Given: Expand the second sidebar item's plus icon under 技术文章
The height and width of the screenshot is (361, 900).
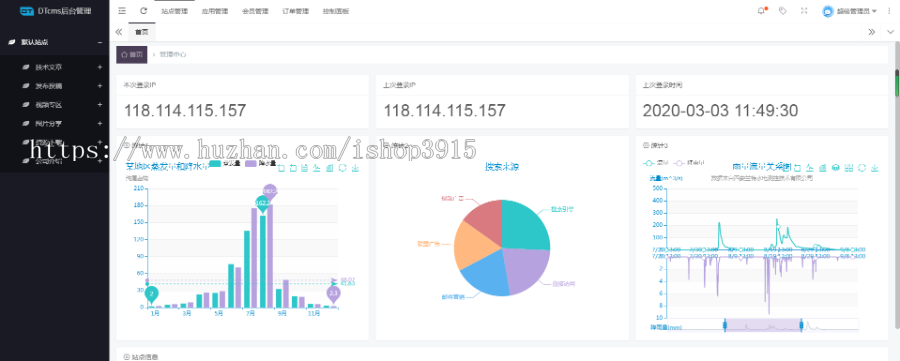Looking at the screenshot, I should tap(100, 86).
